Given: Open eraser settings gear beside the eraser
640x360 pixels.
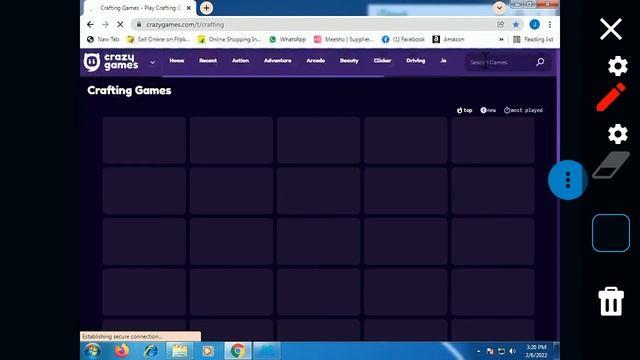Looking at the screenshot, I should 618,134.
